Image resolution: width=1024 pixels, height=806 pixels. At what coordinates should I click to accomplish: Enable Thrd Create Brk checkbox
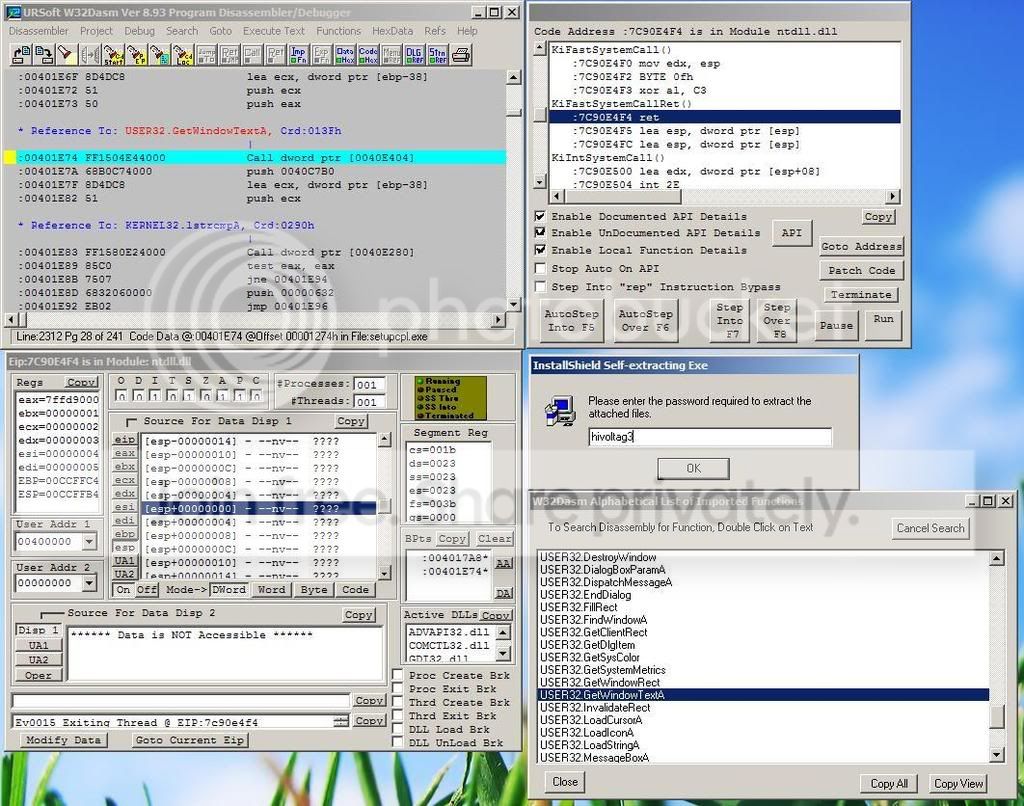(x=397, y=702)
